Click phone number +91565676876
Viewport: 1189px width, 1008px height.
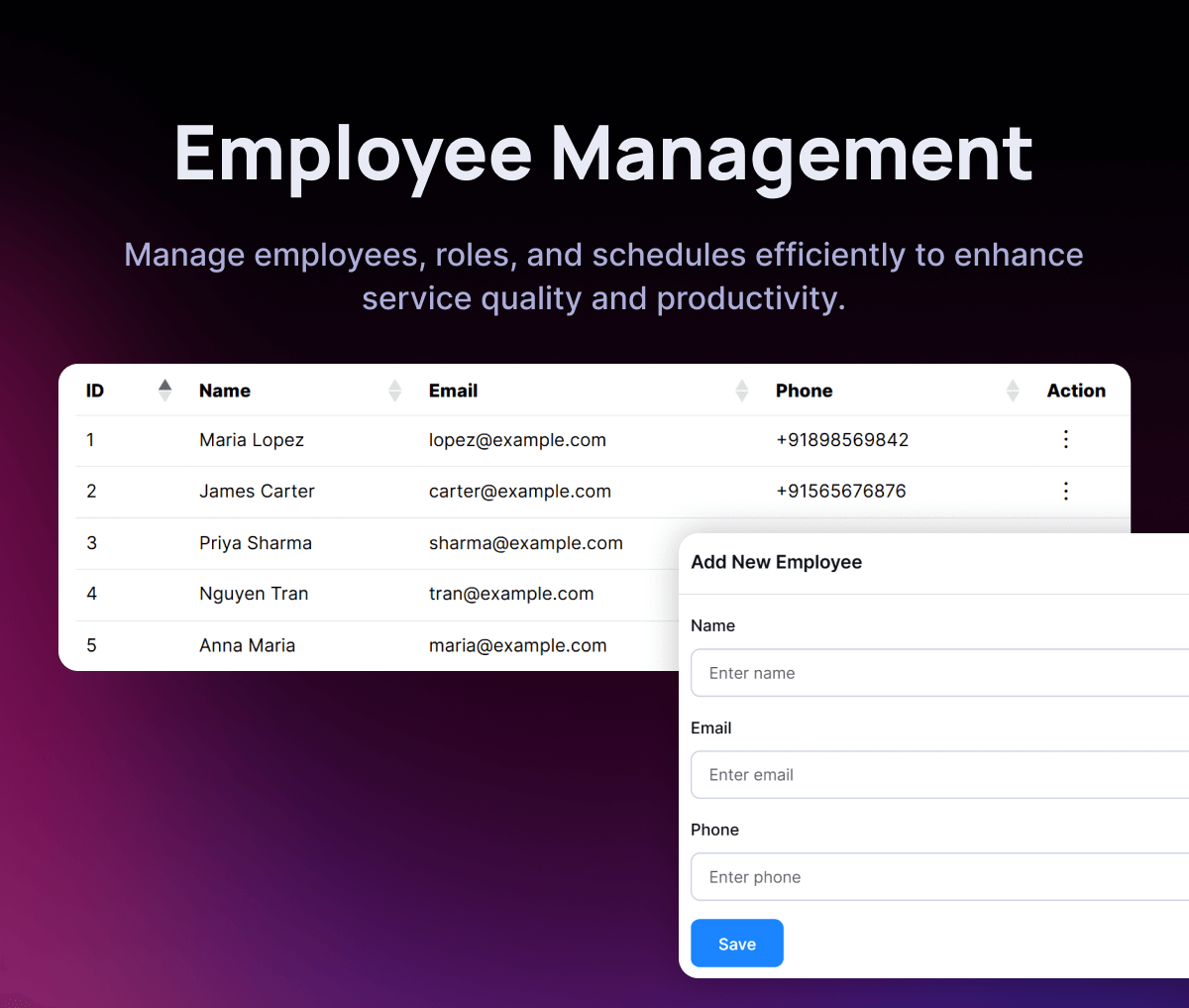click(841, 492)
